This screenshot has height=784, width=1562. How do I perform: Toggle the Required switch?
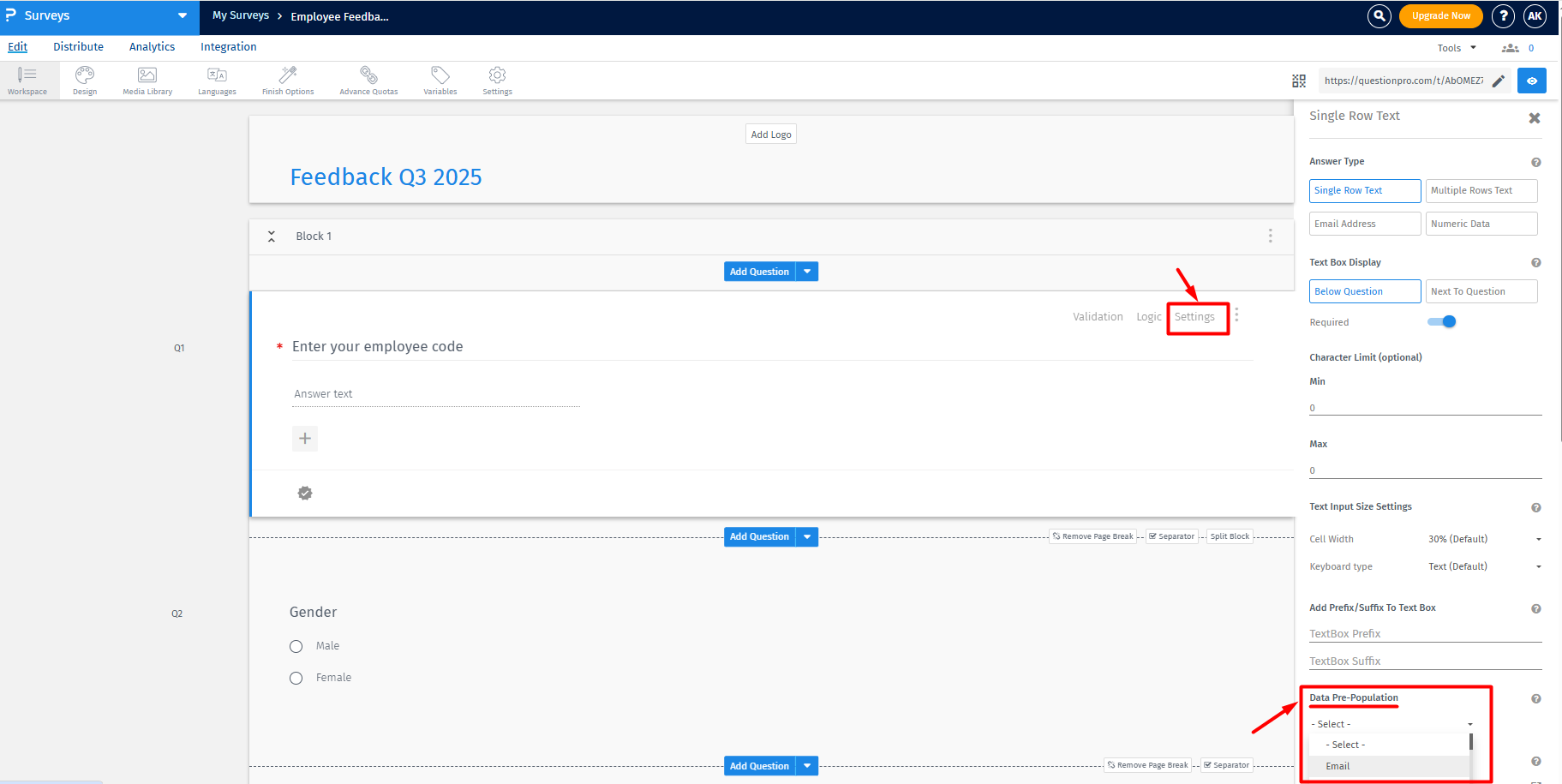1442,321
